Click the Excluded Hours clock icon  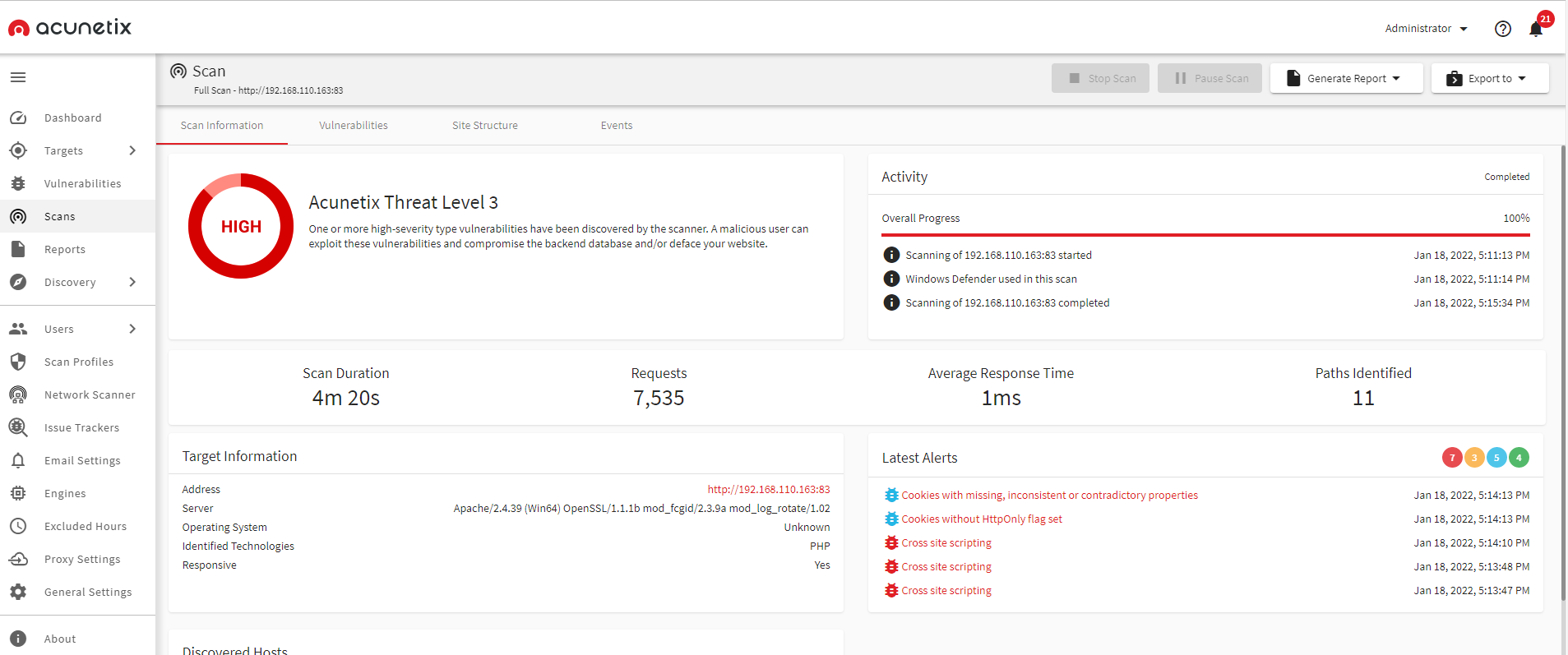coord(18,526)
